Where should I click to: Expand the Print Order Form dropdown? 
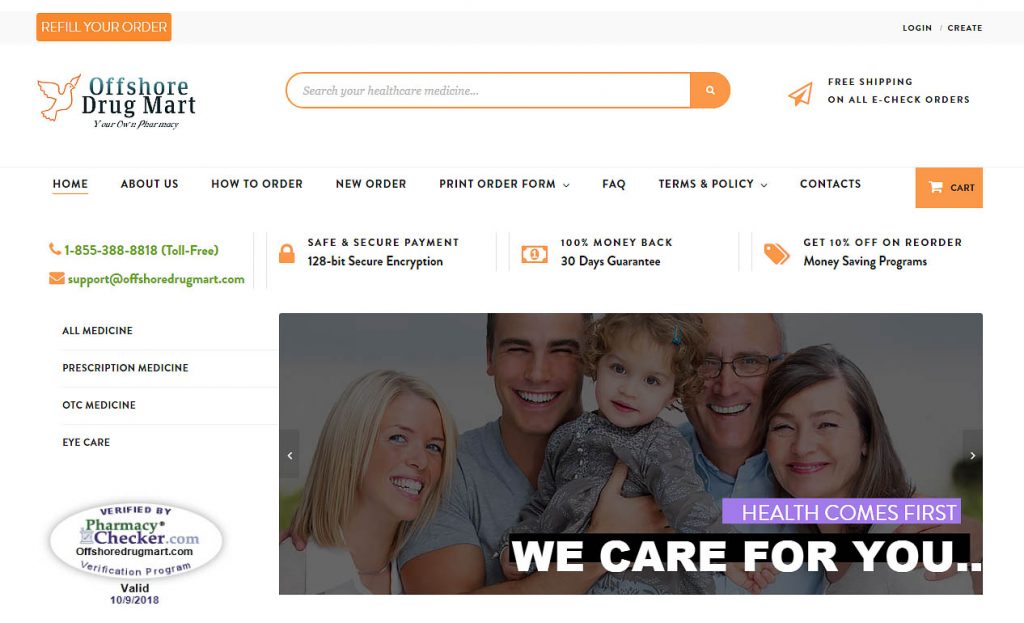coord(504,184)
